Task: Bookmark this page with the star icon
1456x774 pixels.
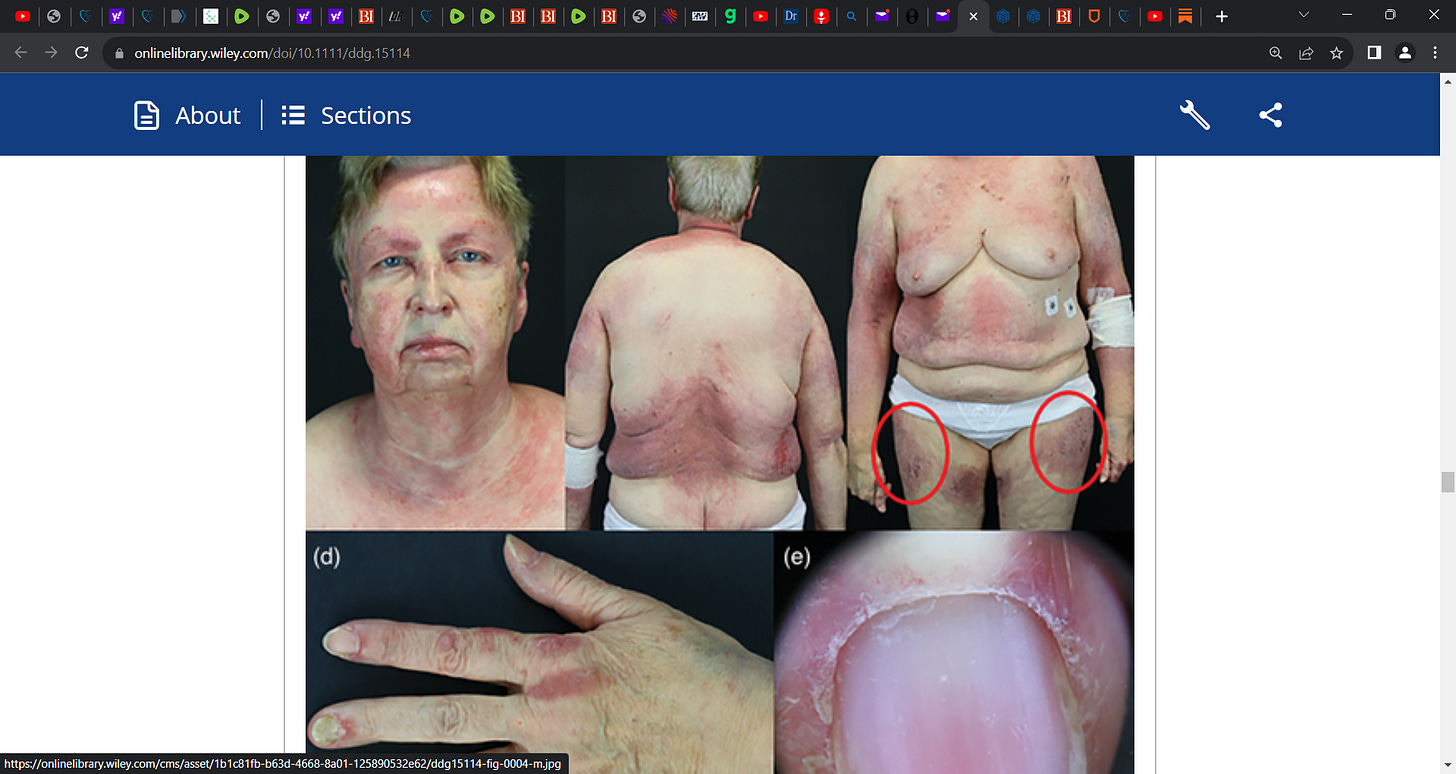Action: [1336, 53]
